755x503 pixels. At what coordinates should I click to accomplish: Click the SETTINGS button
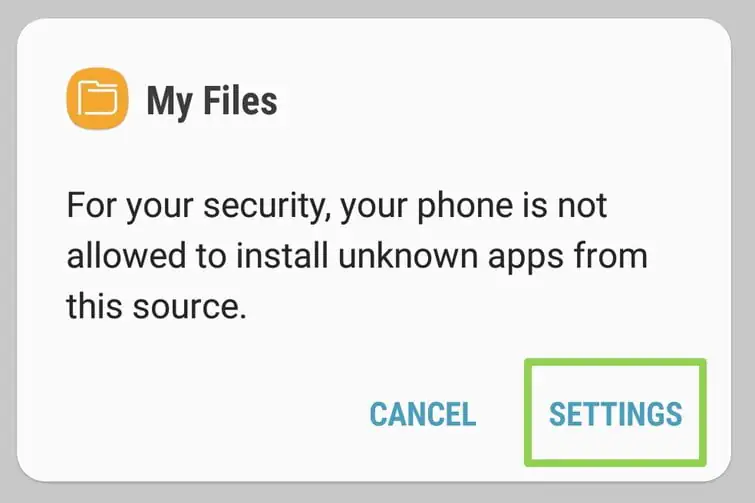[615, 413]
